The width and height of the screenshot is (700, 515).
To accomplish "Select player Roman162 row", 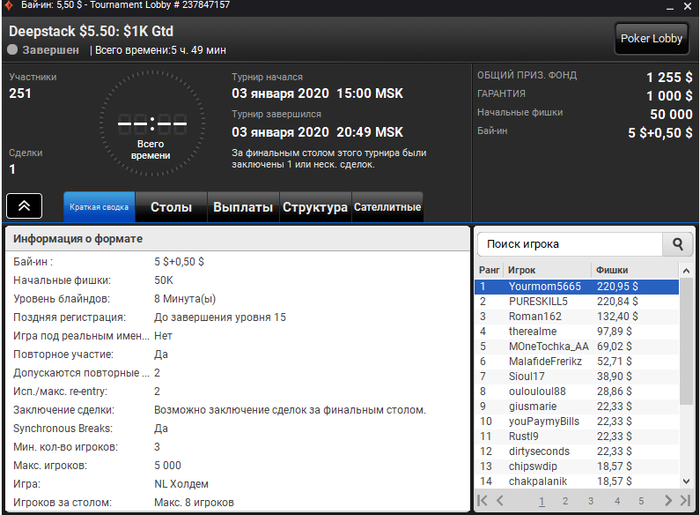I will point(577,316).
